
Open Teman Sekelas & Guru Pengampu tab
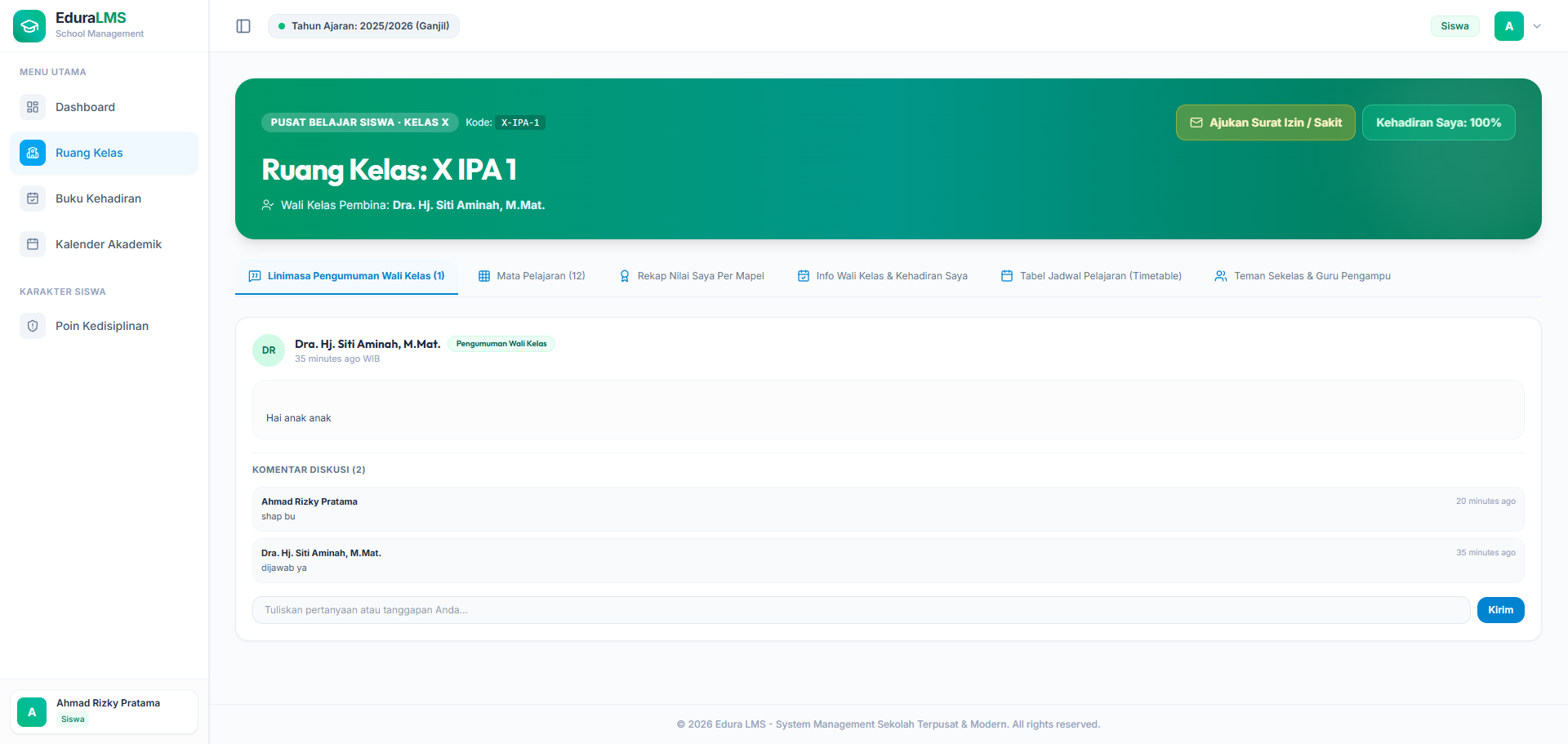(1303, 276)
